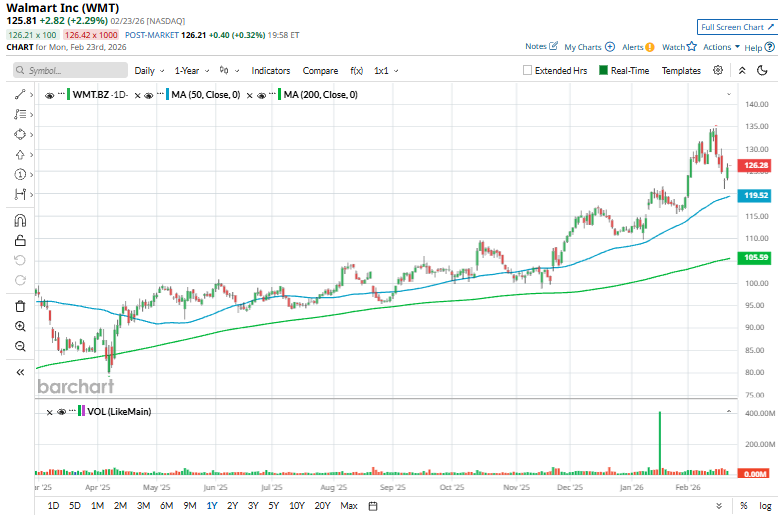Toggle the magnet snap mode
778x517 pixels.
coord(20,220)
